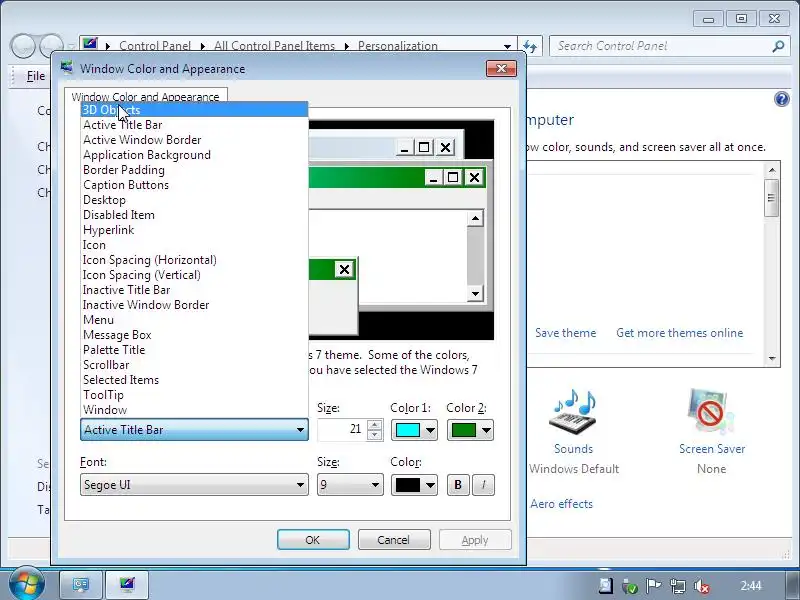Click Save theme link
The image size is (800, 600).
coord(565,333)
